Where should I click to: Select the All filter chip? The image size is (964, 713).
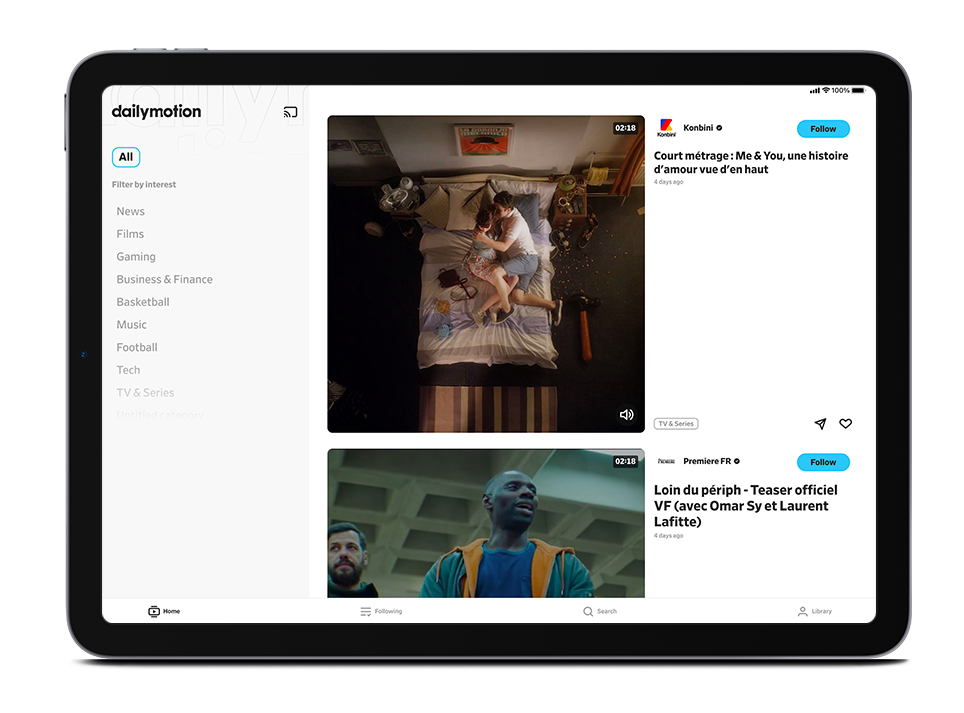[126, 157]
